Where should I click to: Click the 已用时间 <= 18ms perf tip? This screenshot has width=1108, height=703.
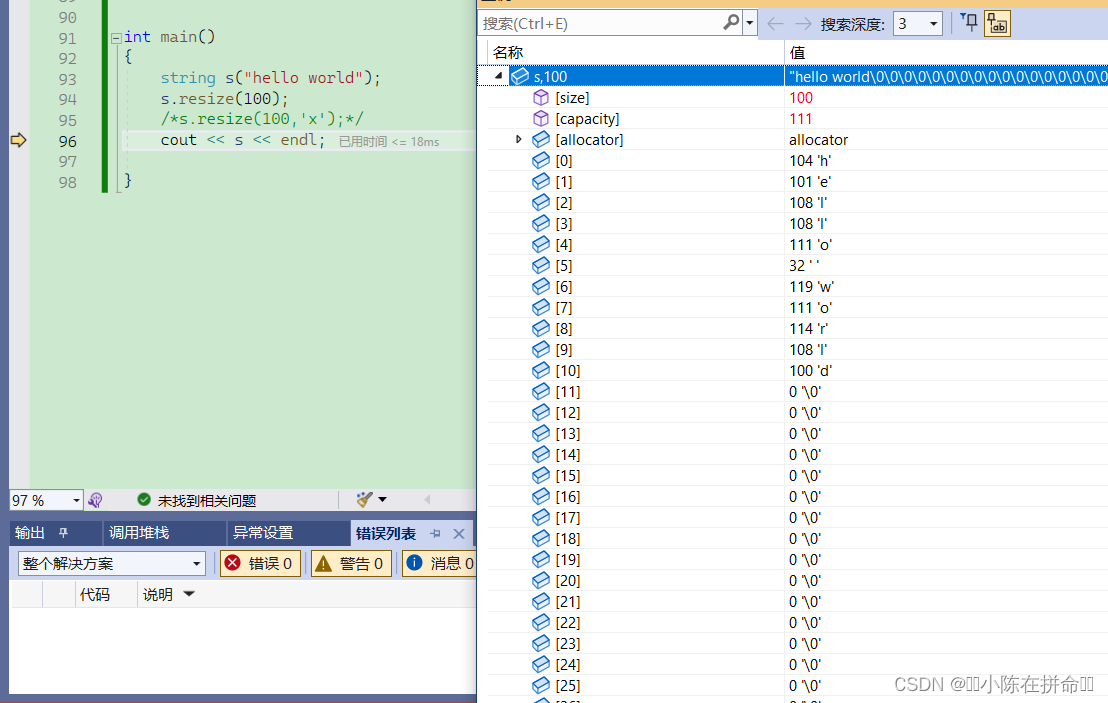pyautogui.click(x=389, y=142)
